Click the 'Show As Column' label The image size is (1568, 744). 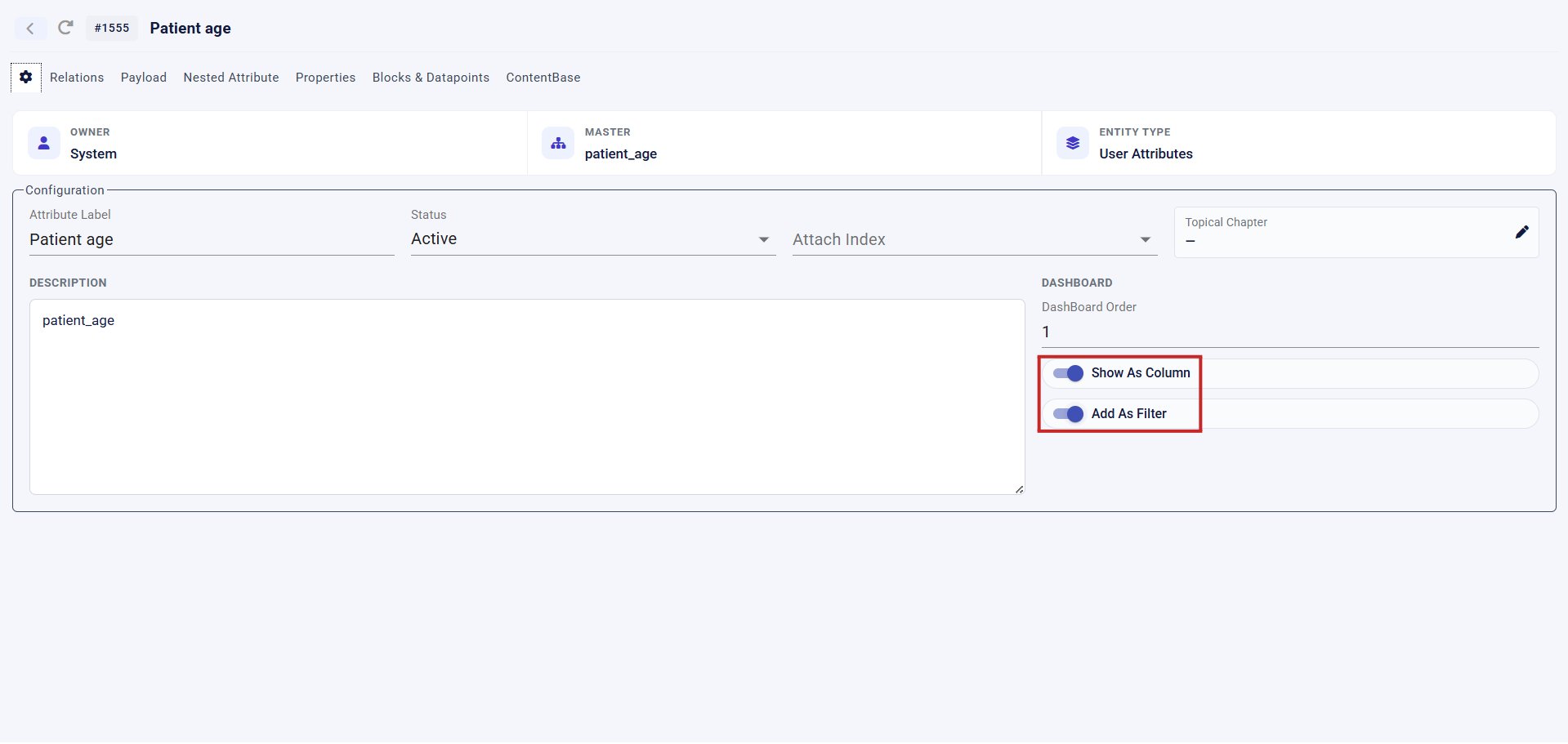(x=1141, y=373)
